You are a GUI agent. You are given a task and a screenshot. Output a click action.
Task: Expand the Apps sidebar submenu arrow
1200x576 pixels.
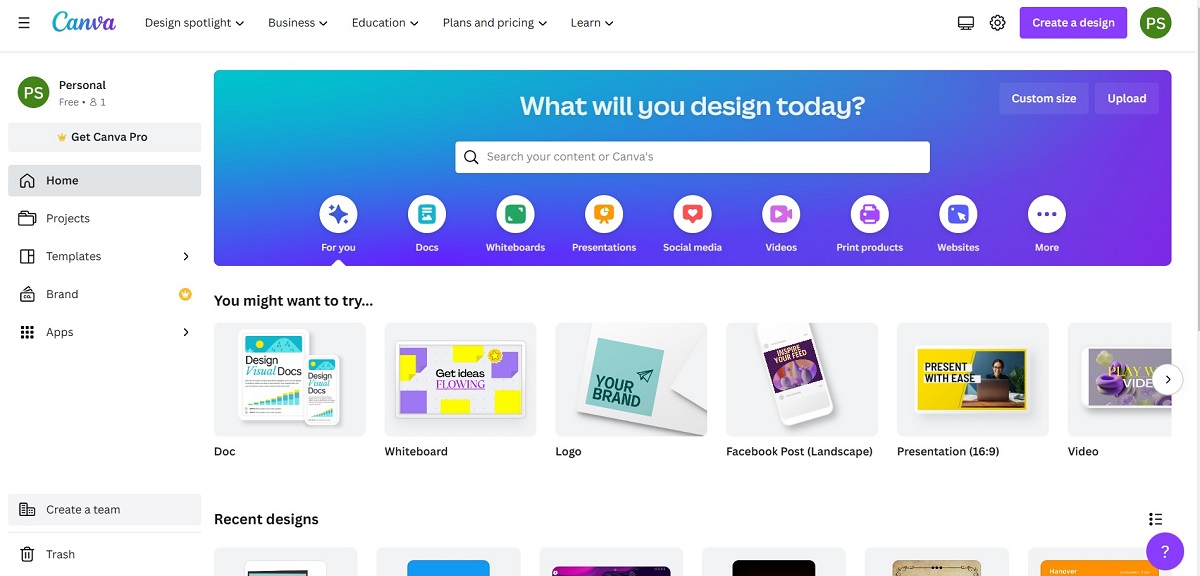coord(186,332)
